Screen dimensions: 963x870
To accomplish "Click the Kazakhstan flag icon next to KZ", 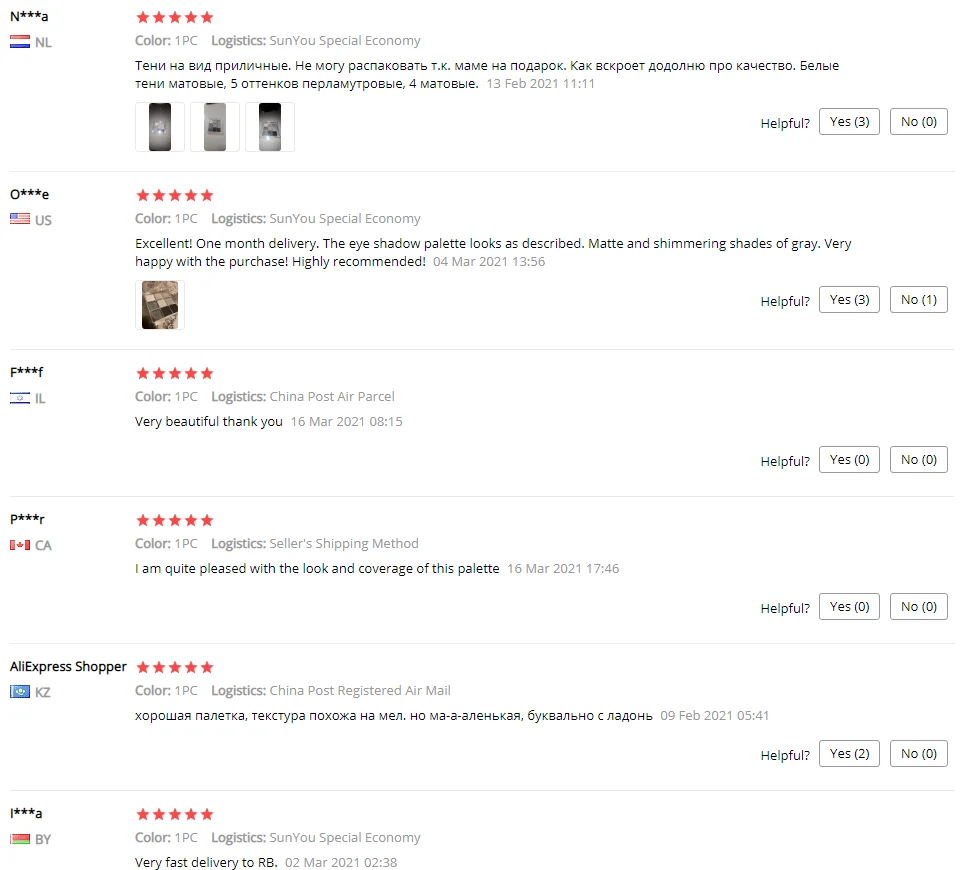I will [20, 692].
